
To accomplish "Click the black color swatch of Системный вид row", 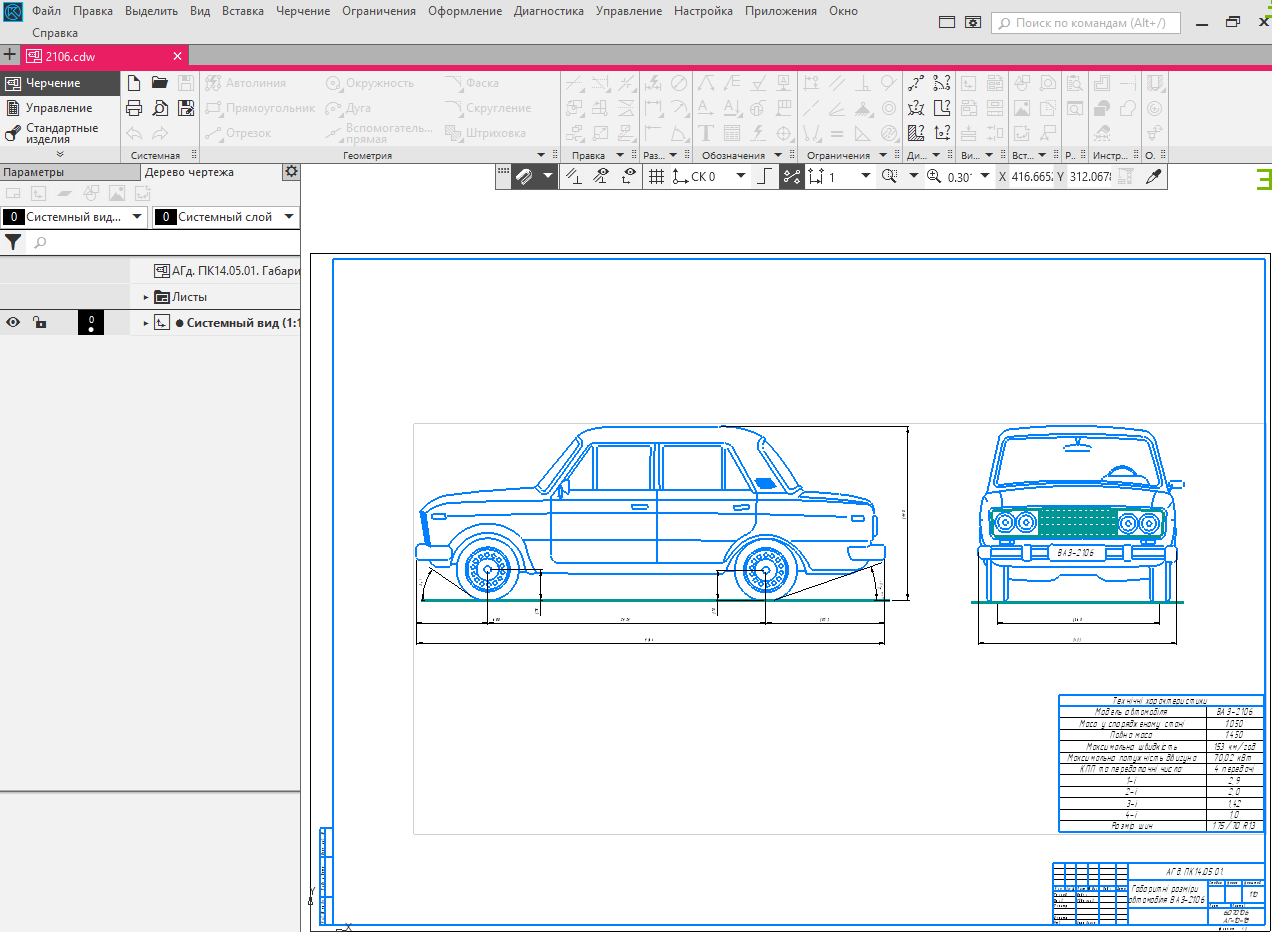I will click(x=91, y=322).
